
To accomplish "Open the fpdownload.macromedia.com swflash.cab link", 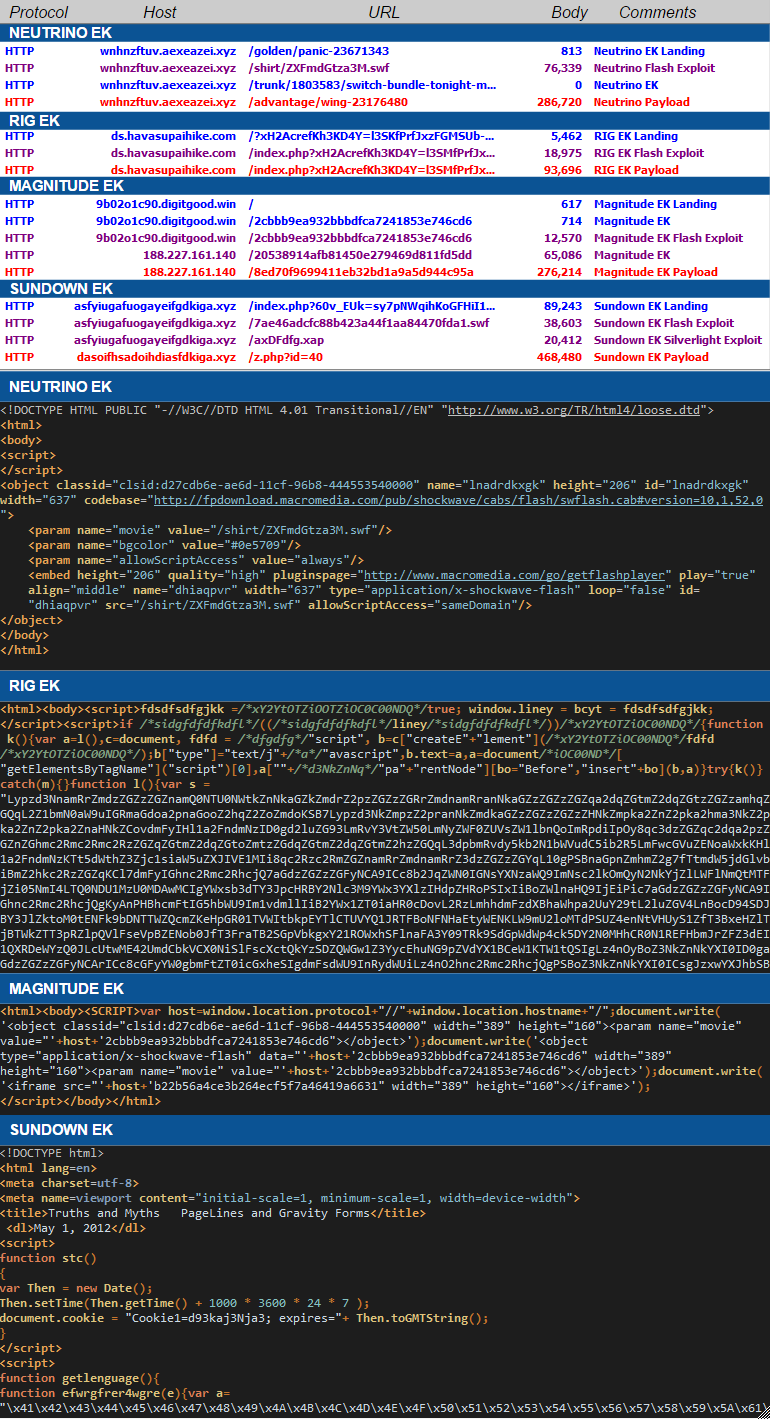I will [457, 500].
